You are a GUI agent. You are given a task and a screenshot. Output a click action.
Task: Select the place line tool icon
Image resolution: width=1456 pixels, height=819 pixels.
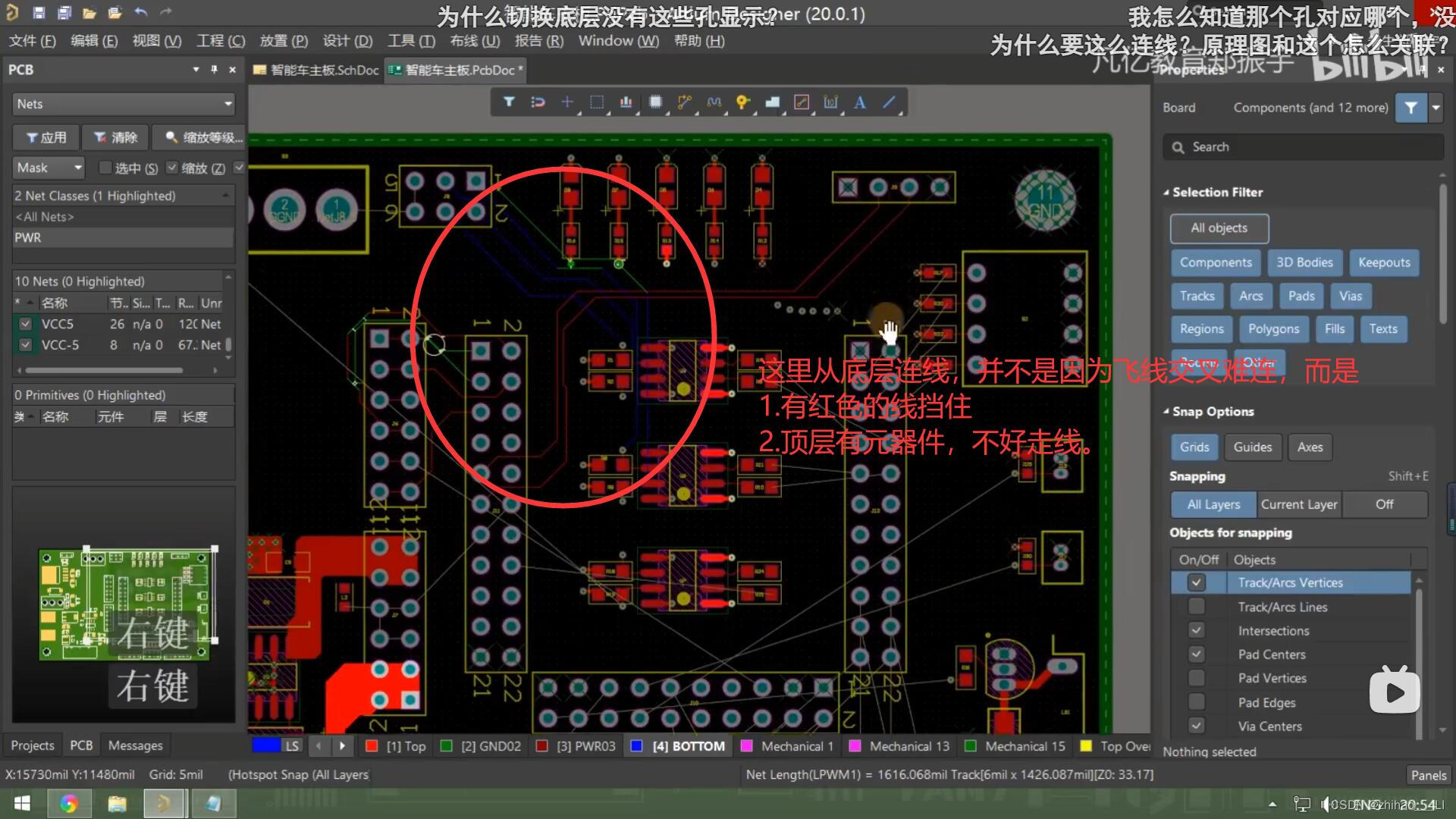point(890,102)
